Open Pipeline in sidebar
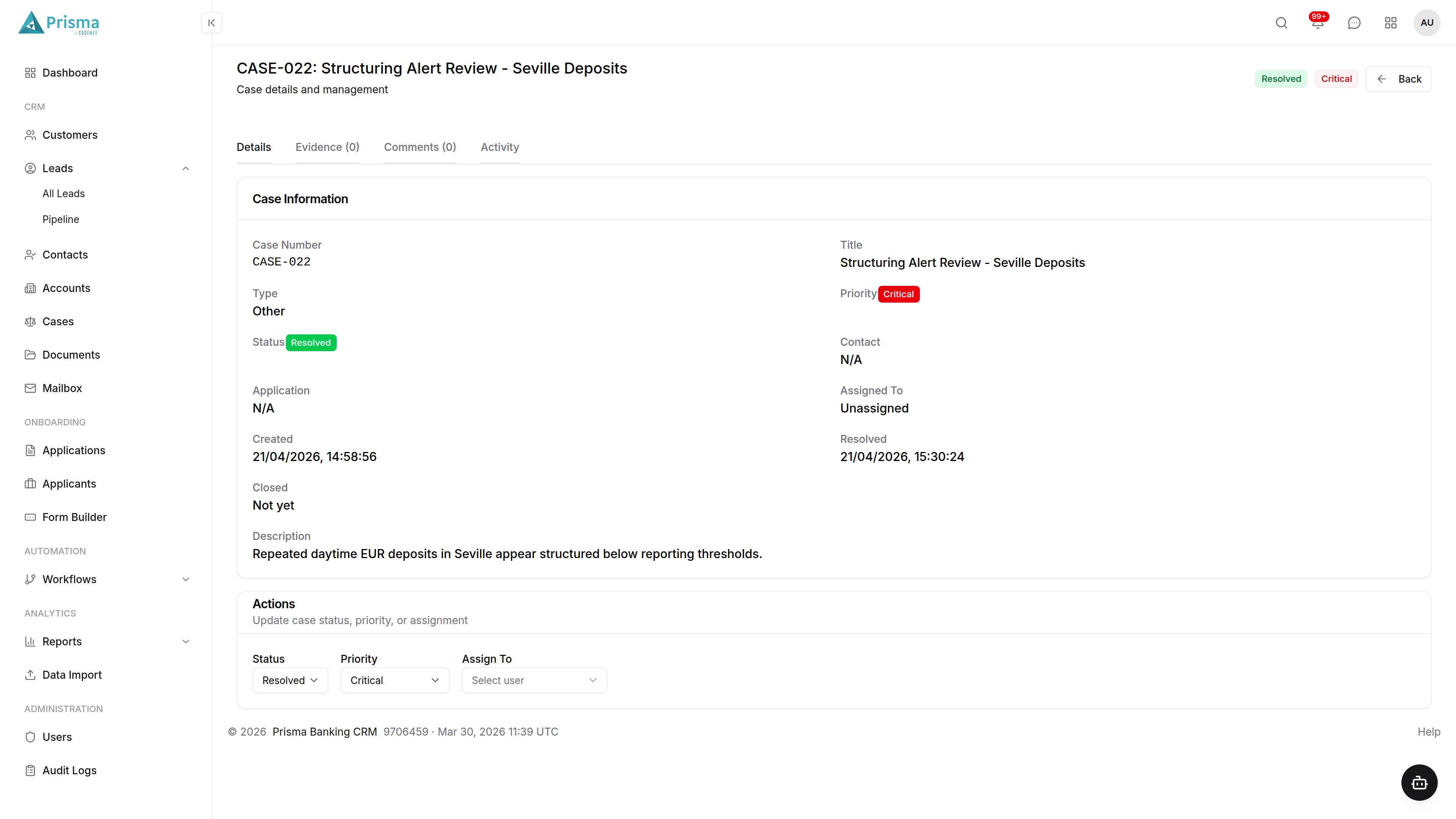 click(x=61, y=219)
